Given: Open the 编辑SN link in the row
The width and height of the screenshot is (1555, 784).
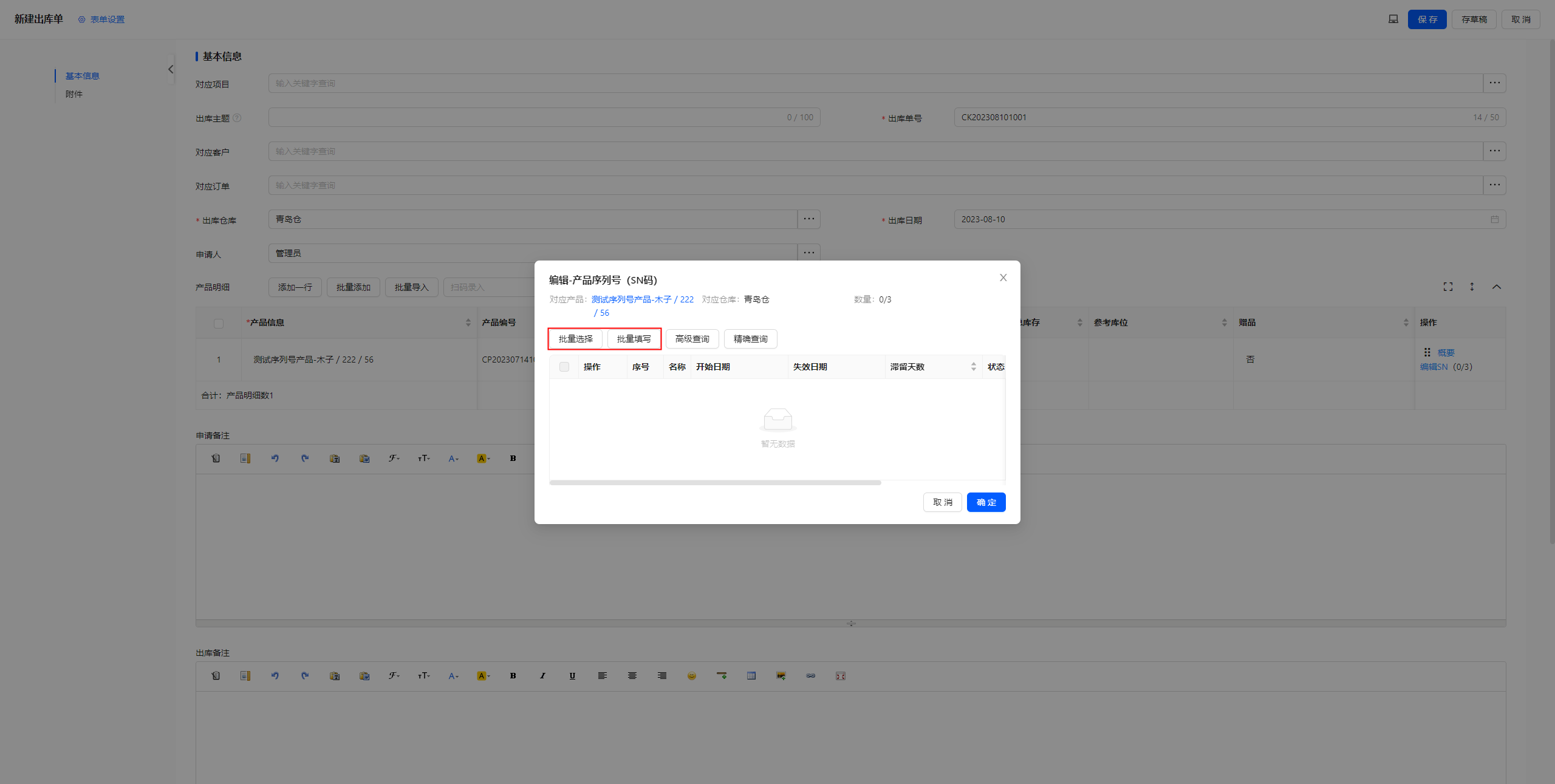Looking at the screenshot, I should [x=1434, y=367].
